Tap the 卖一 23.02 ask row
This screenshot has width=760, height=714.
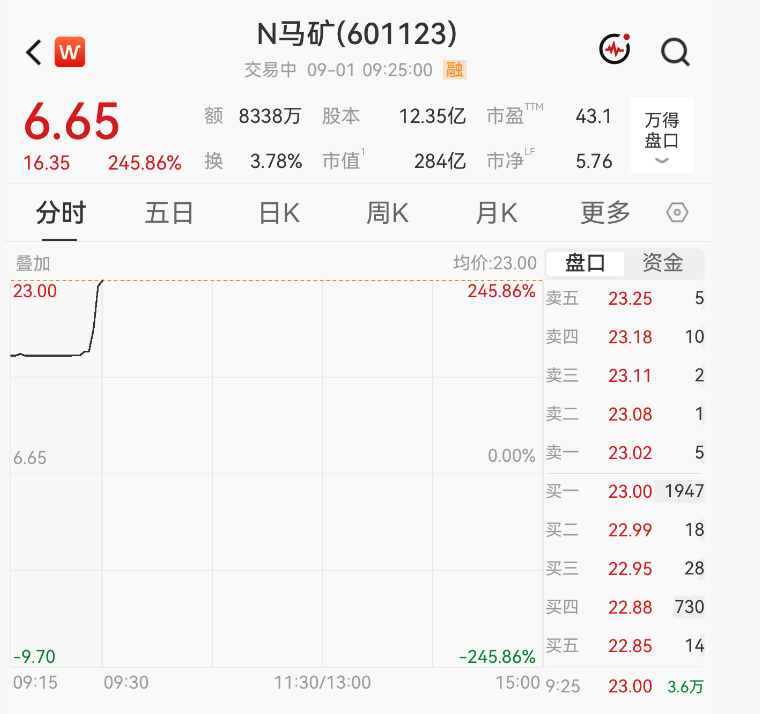625,453
